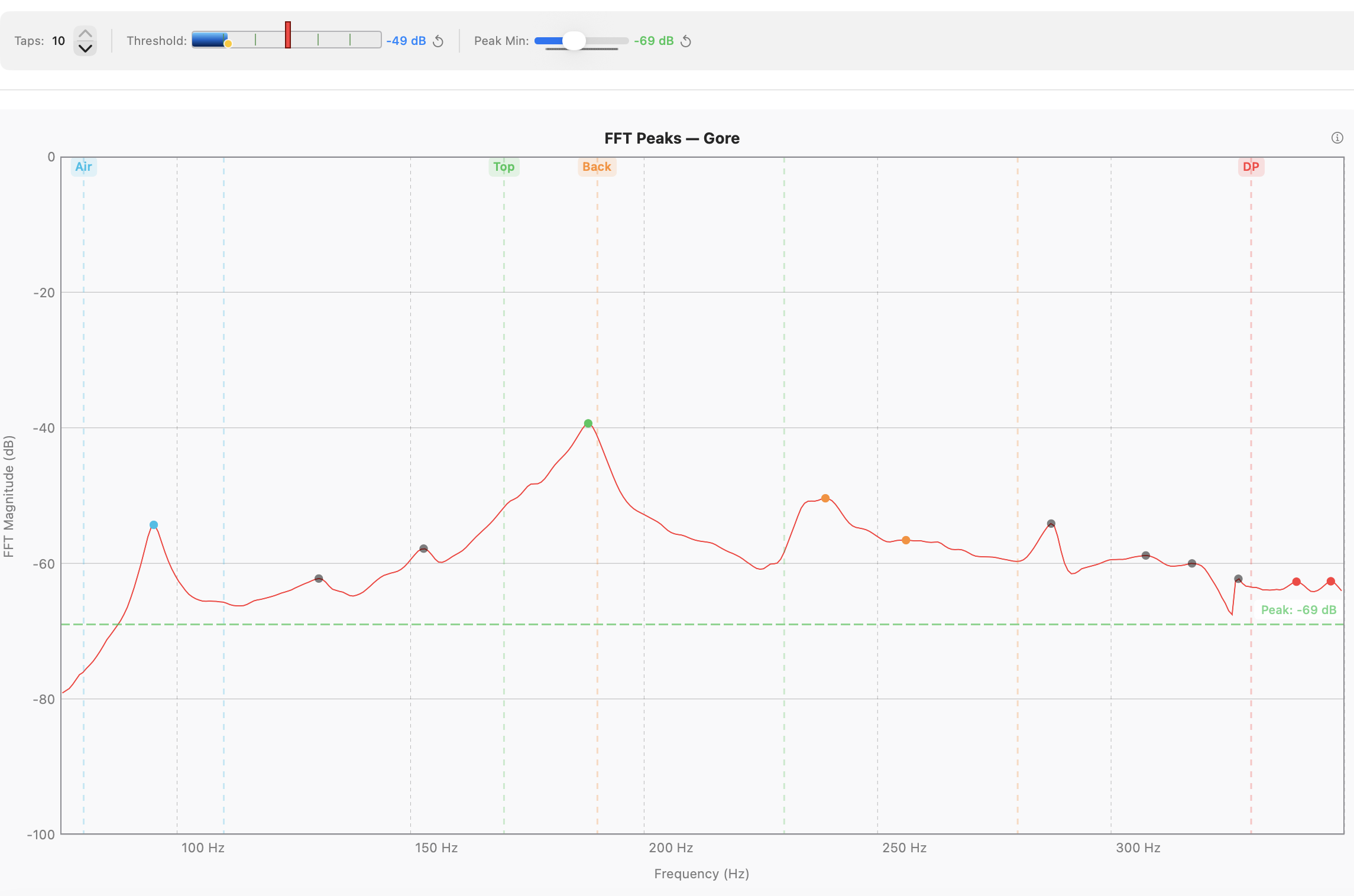Click the FFT Magnitude (dB) axis title
Viewport: 1354px width, 896px height.
(8, 496)
